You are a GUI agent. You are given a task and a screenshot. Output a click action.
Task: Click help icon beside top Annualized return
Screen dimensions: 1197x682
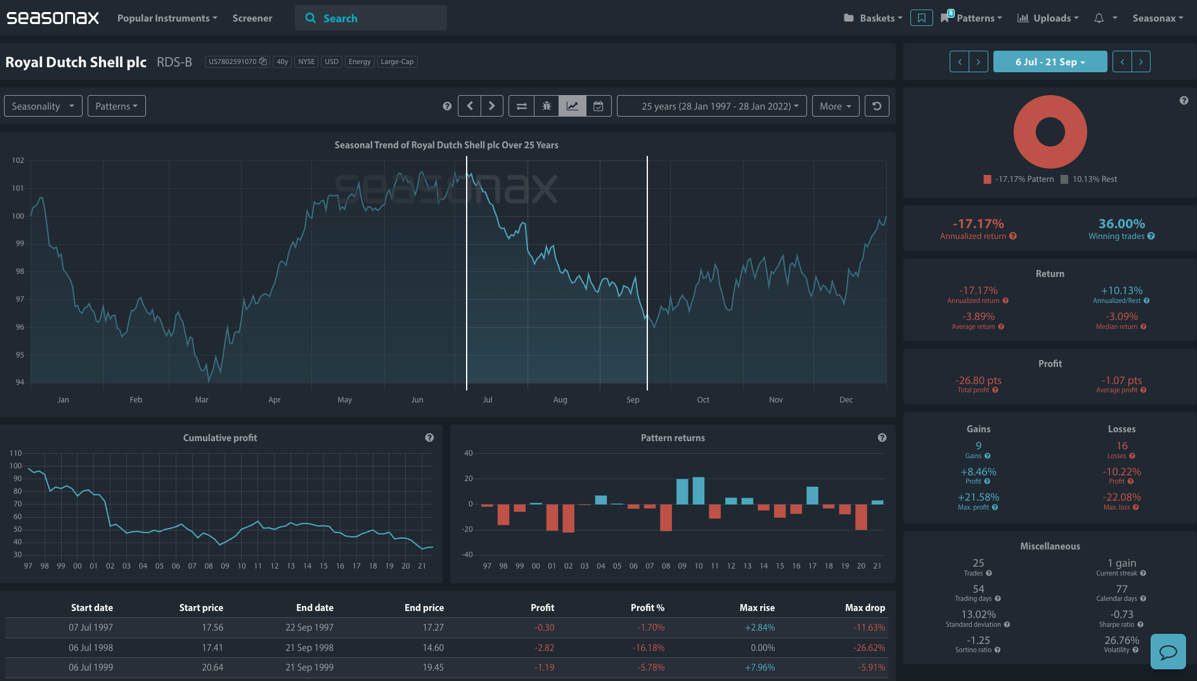[x=1013, y=237]
